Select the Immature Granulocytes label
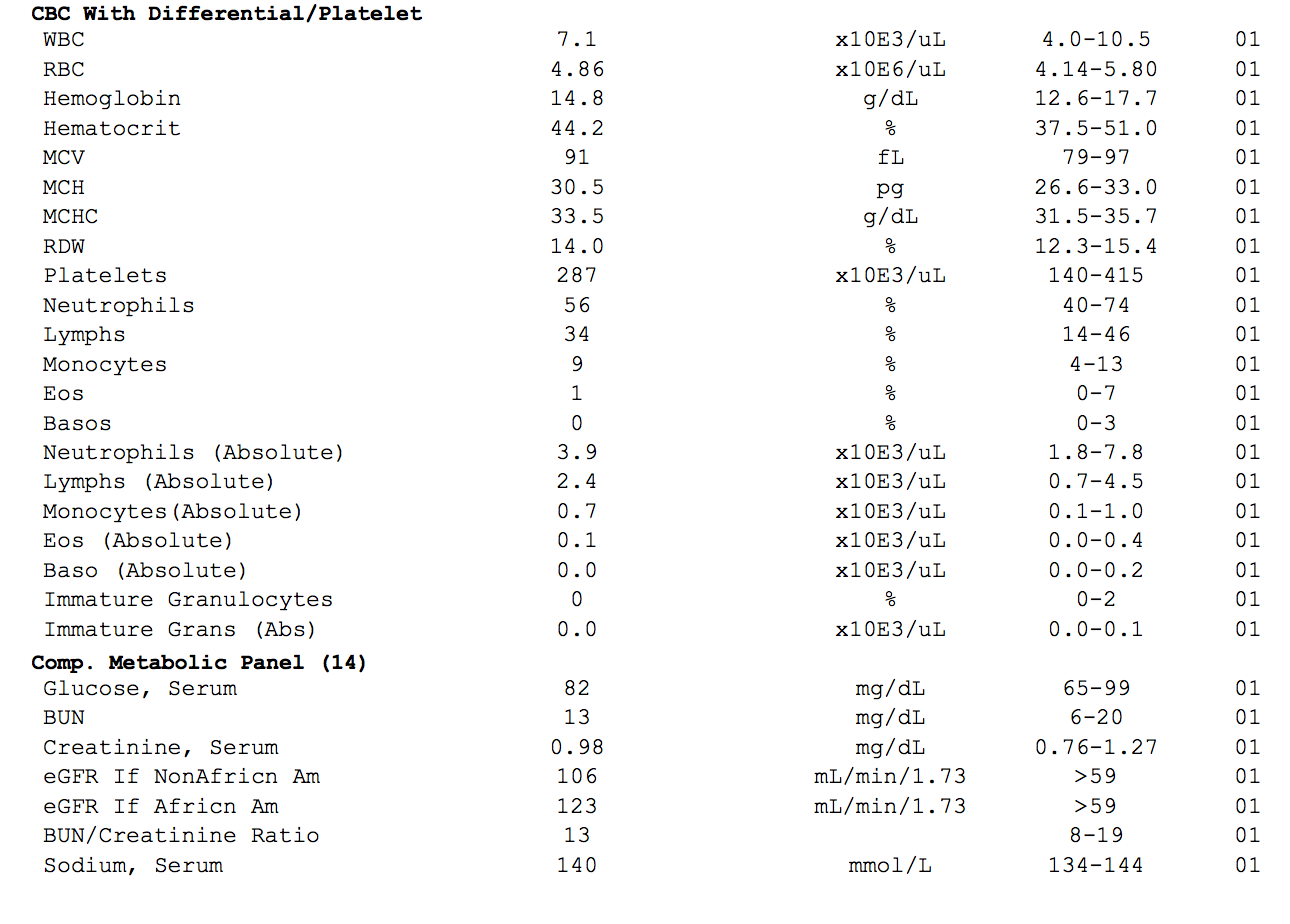1290x924 pixels. click(188, 600)
